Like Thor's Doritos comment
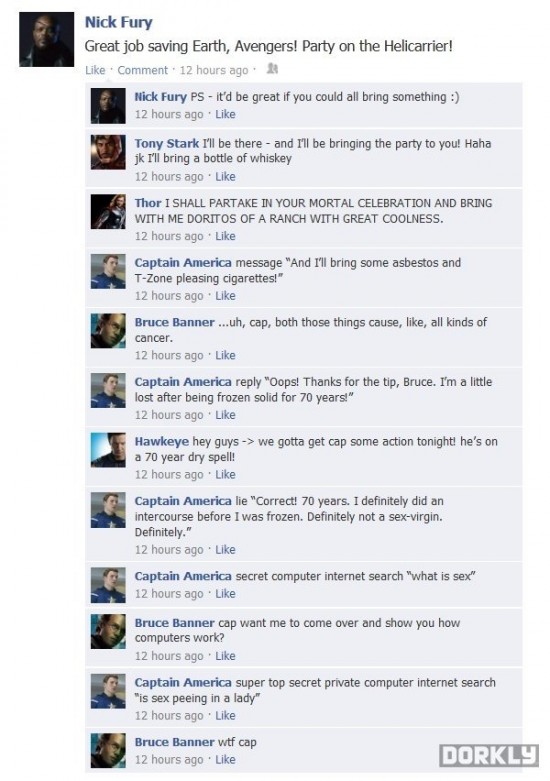The width and height of the screenshot is (550, 781). pos(225,236)
